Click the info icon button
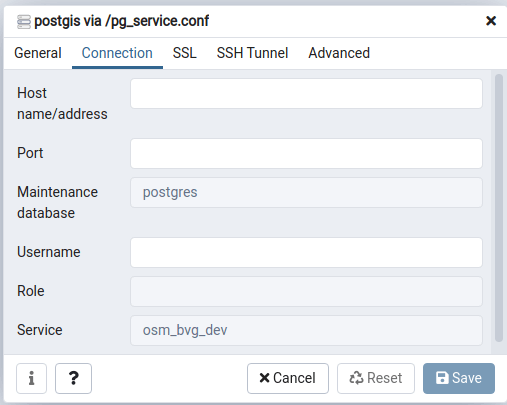 point(31,378)
